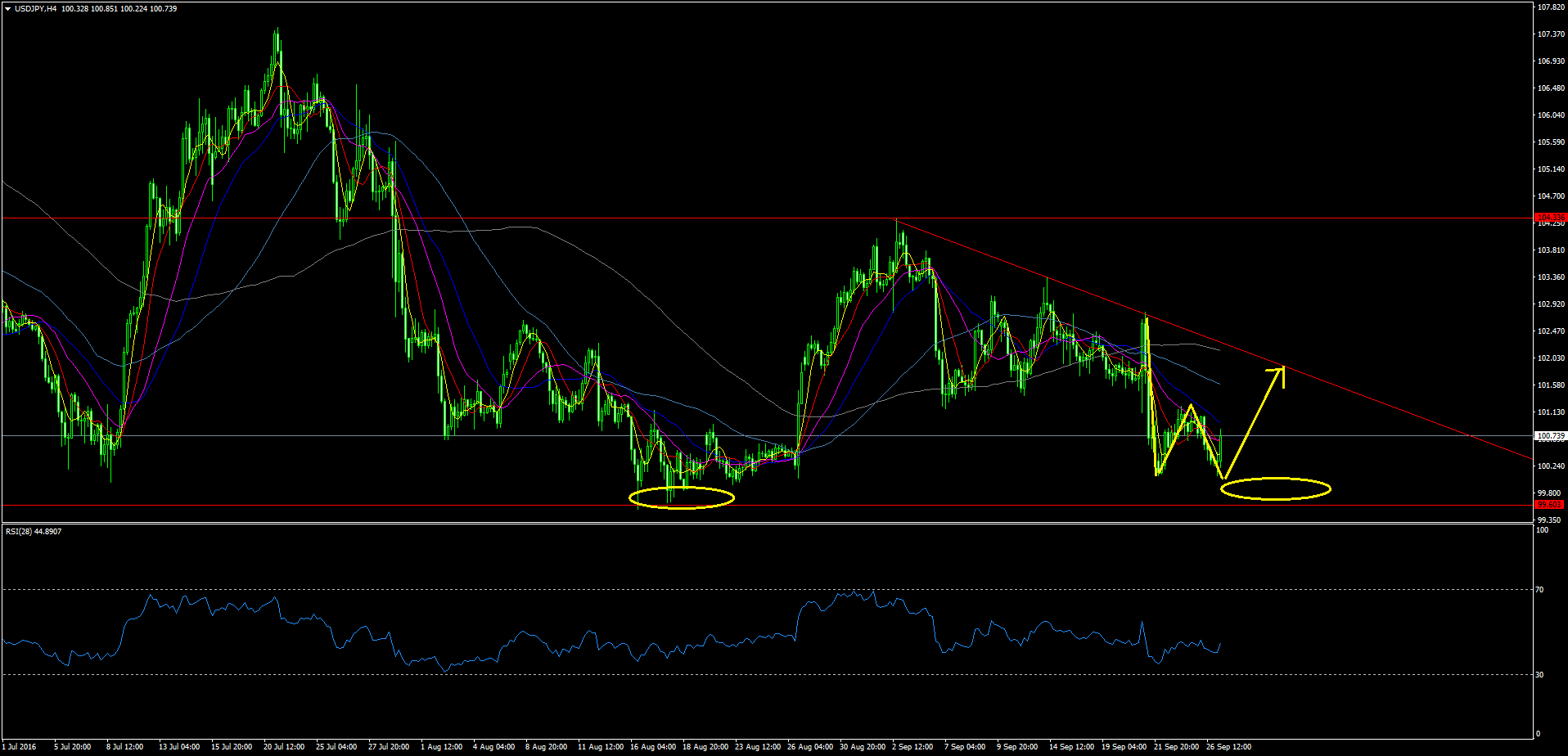This screenshot has width=1568, height=756.
Task: Click the 100.240 price scale label
Action: click(1552, 466)
